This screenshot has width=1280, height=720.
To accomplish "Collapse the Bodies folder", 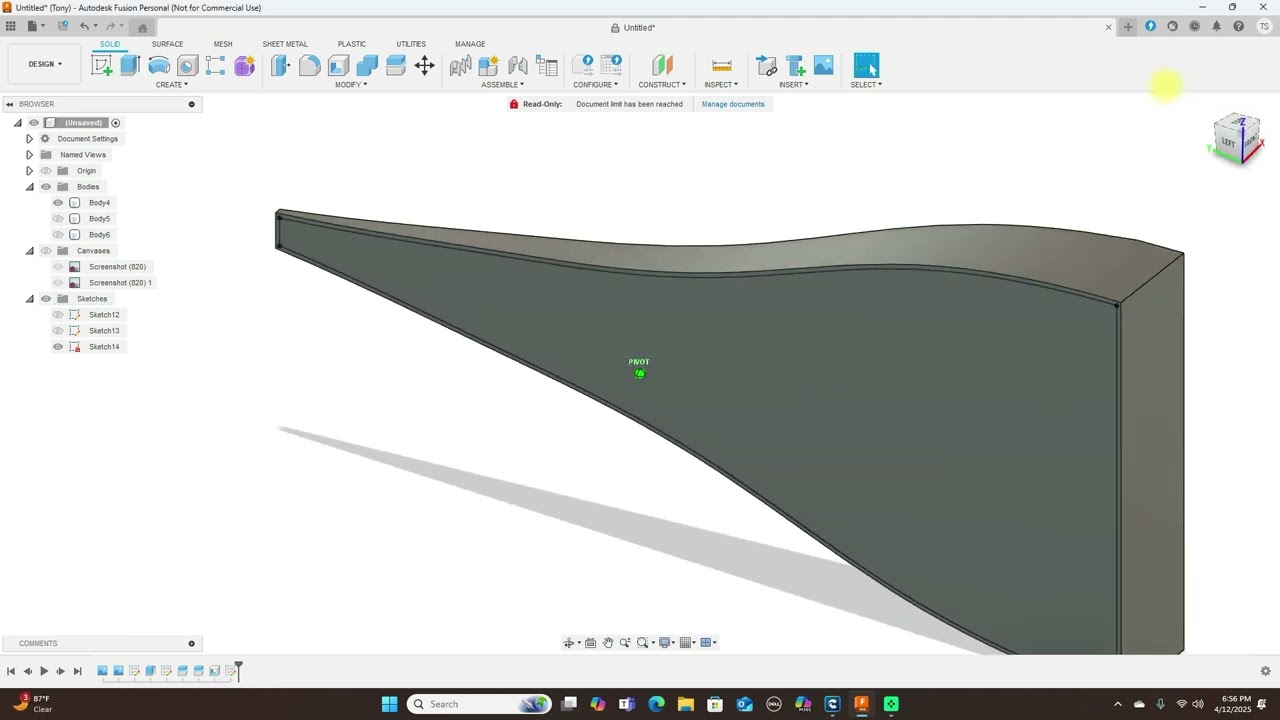I will (x=29, y=187).
